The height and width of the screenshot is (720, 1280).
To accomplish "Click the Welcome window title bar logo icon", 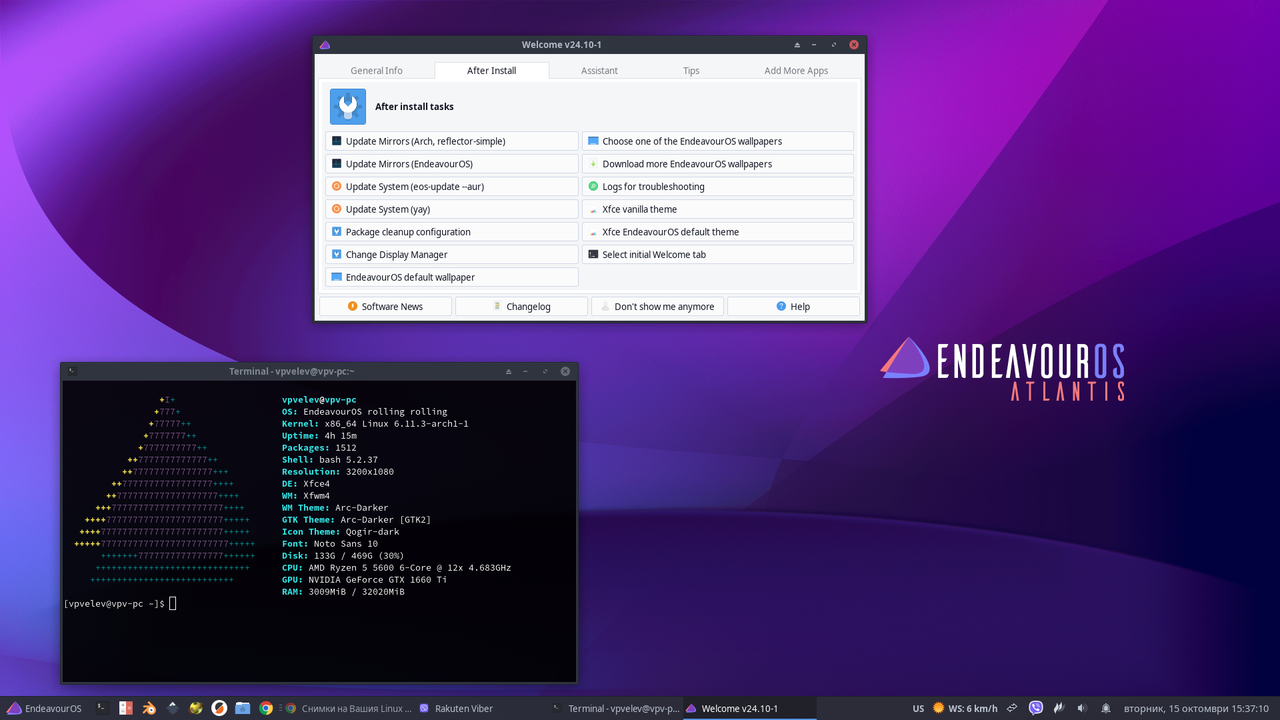I will coord(324,45).
